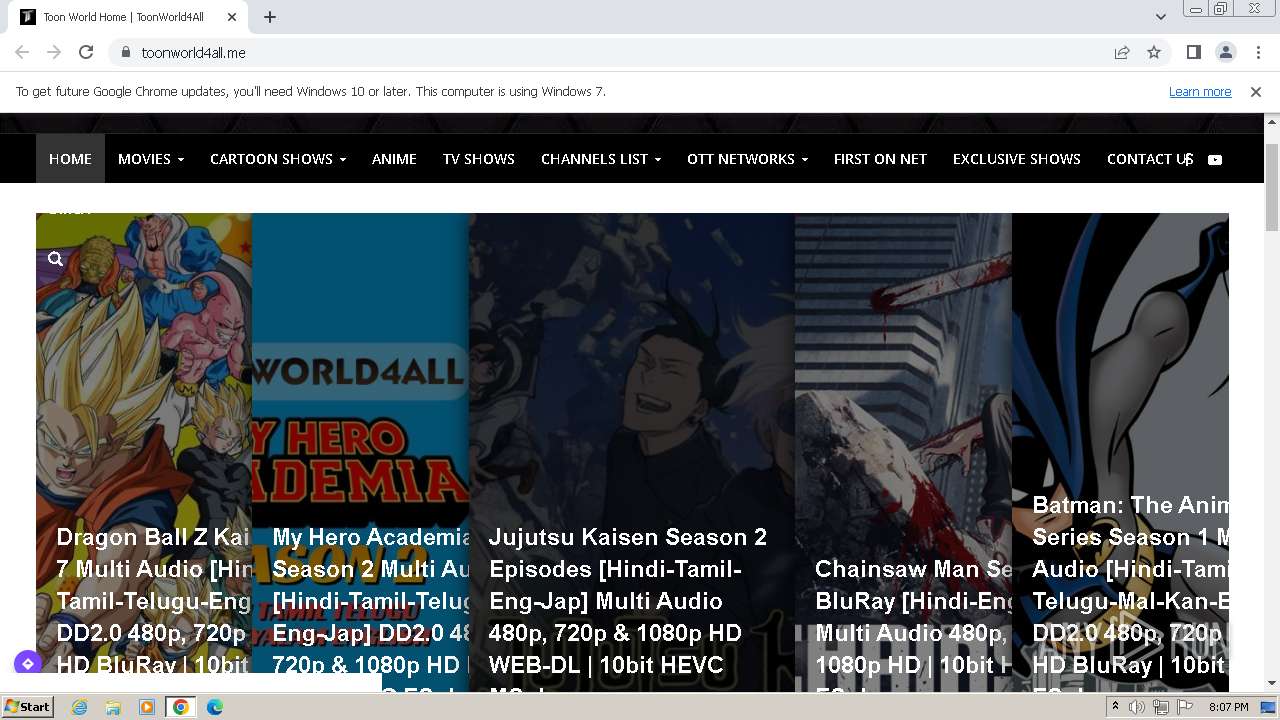
Task: Show hidden system tray icons
Action: [x=1115, y=707]
